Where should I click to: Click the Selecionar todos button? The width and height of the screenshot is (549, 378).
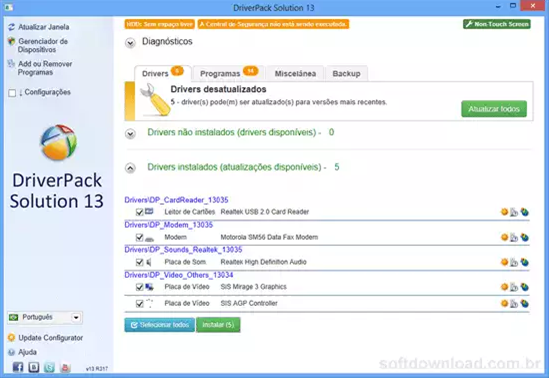160,325
